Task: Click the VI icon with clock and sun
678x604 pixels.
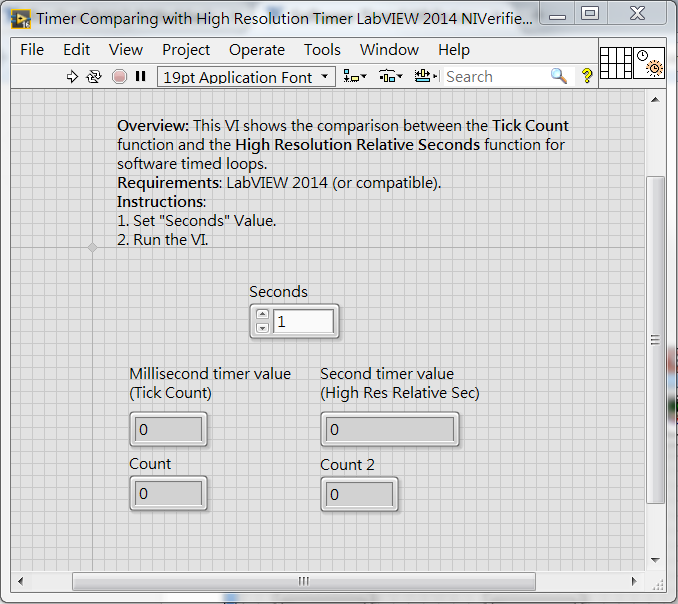Action: coord(649,63)
